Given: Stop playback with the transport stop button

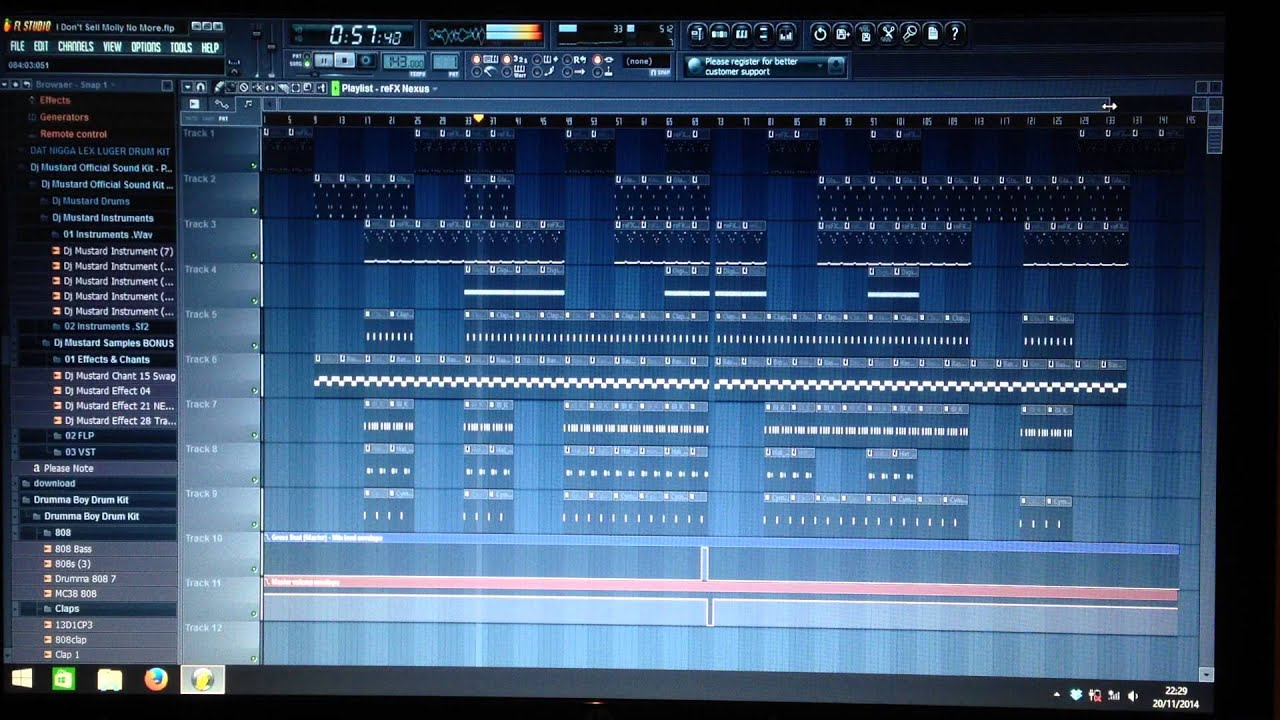Looking at the screenshot, I should pos(344,60).
